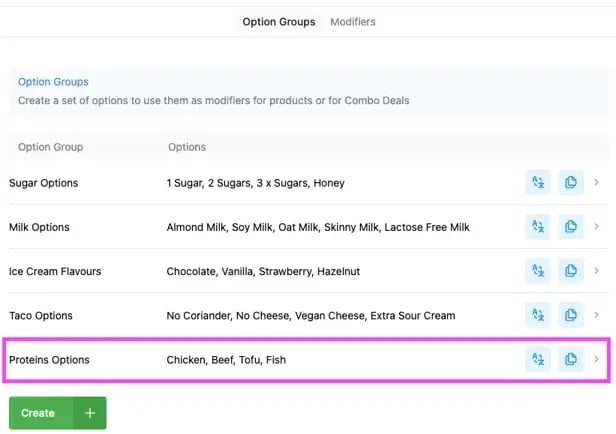Translate the Proteins Options group
The width and height of the screenshot is (616, 434).
[538, 359]
